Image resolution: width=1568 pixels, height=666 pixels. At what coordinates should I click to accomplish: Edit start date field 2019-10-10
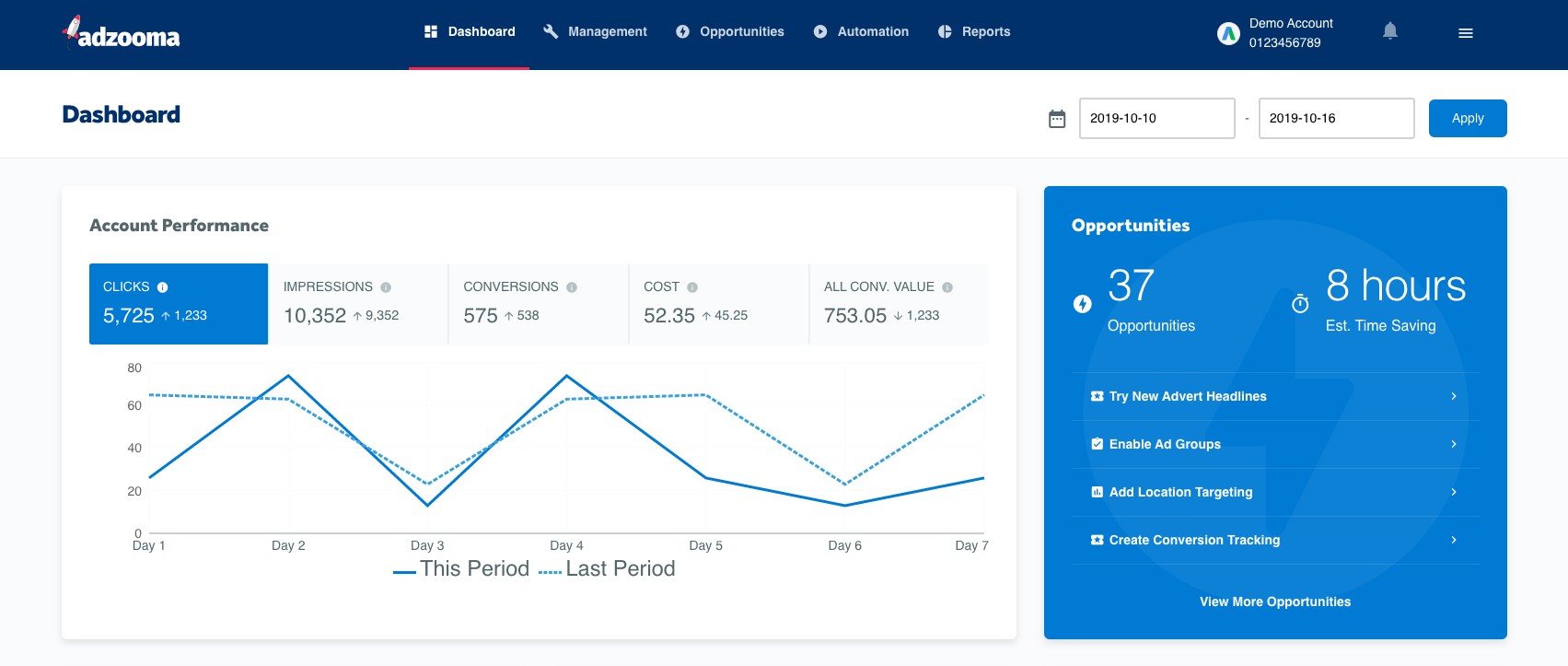point(1156,118)
